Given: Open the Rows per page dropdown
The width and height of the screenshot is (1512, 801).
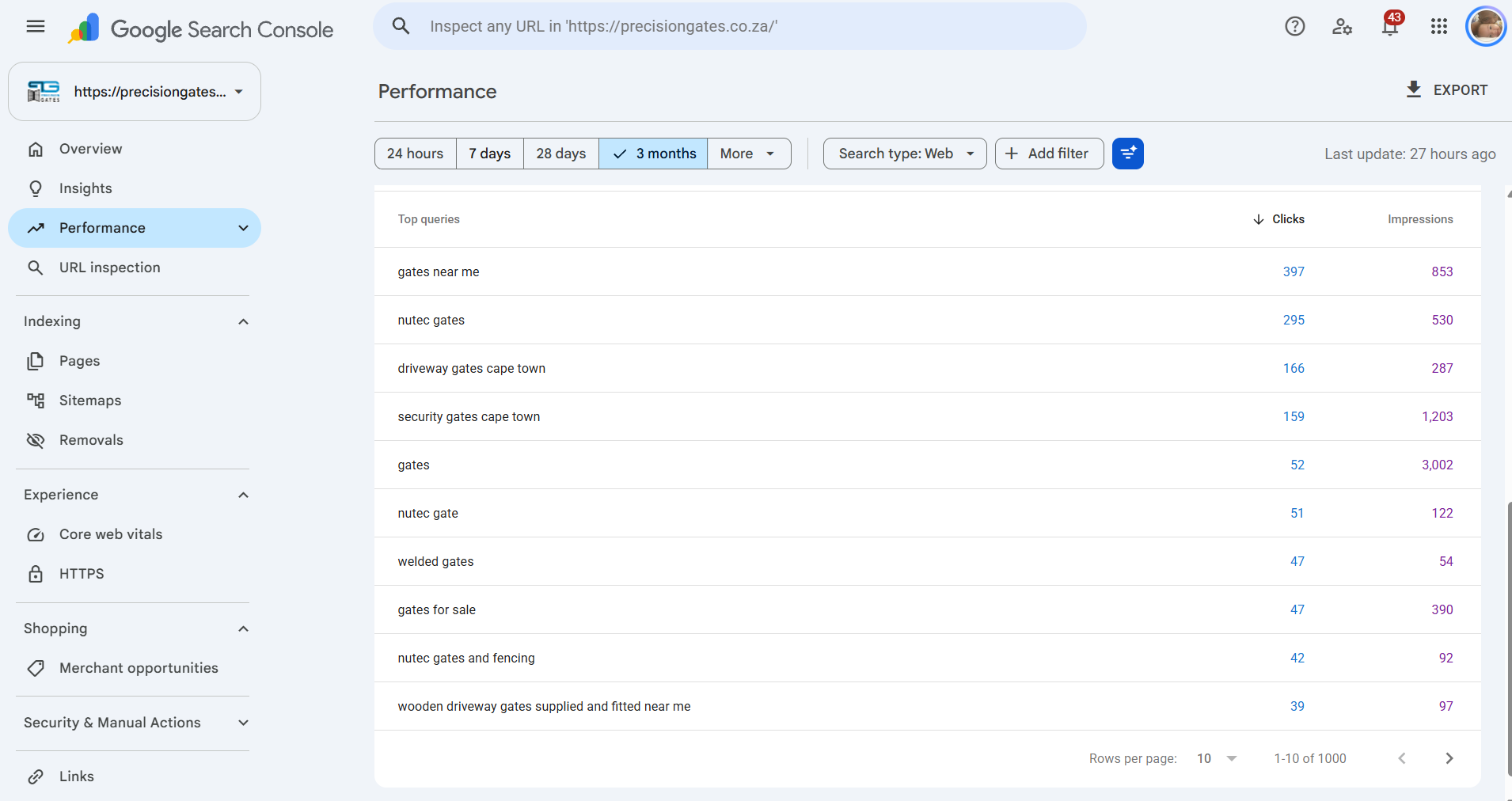Looking at the screenshot, I should click(1218, 758).
